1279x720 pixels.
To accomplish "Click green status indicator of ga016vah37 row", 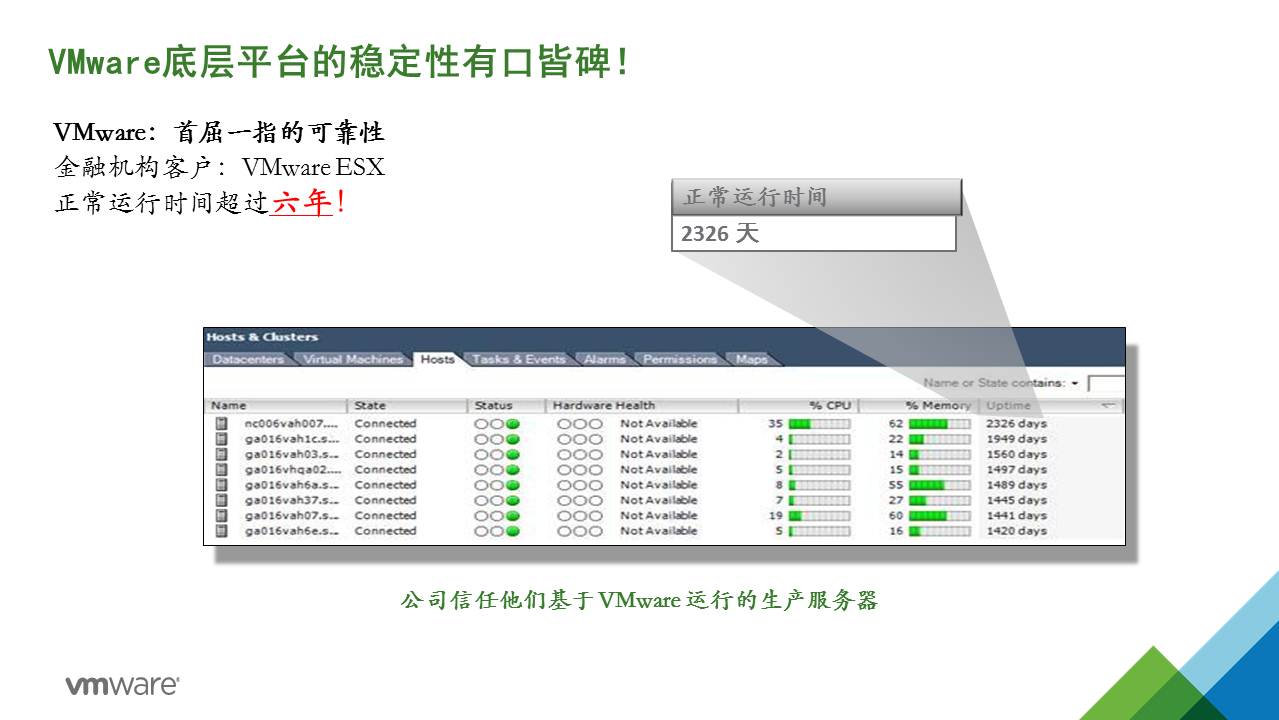I will [x=513, y=500].
